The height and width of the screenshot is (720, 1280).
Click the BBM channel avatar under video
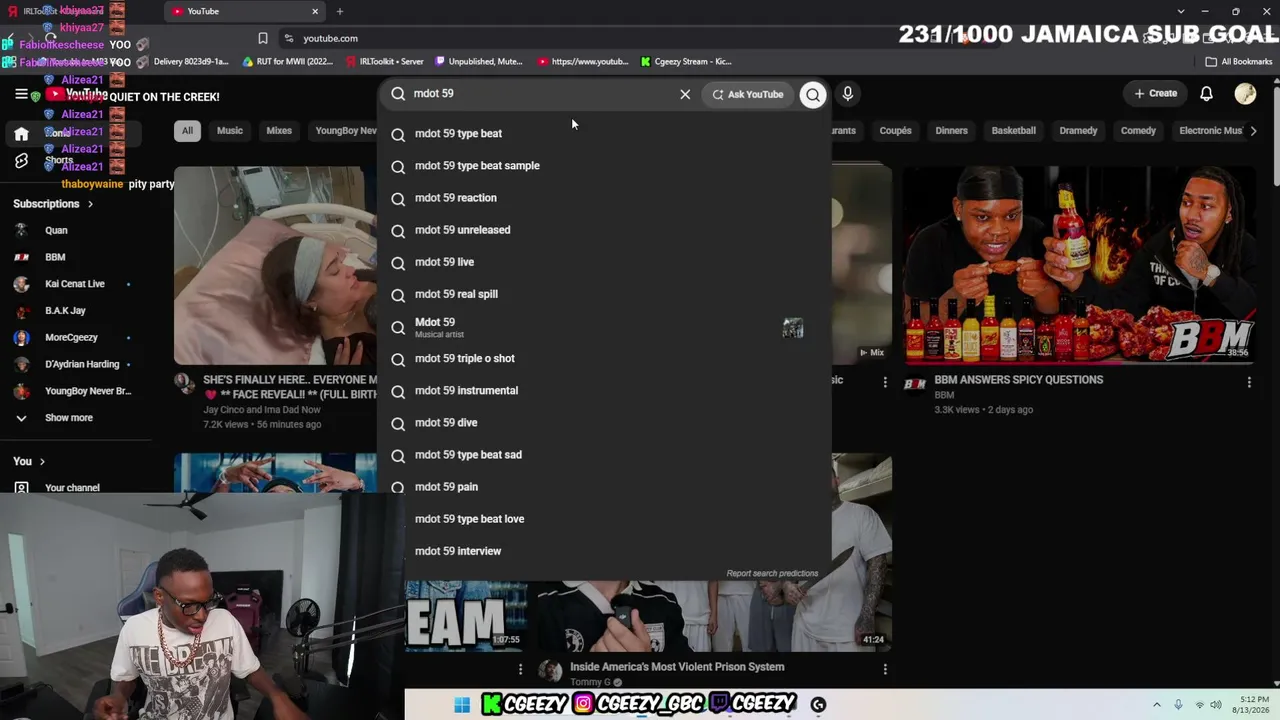point(914,383)
